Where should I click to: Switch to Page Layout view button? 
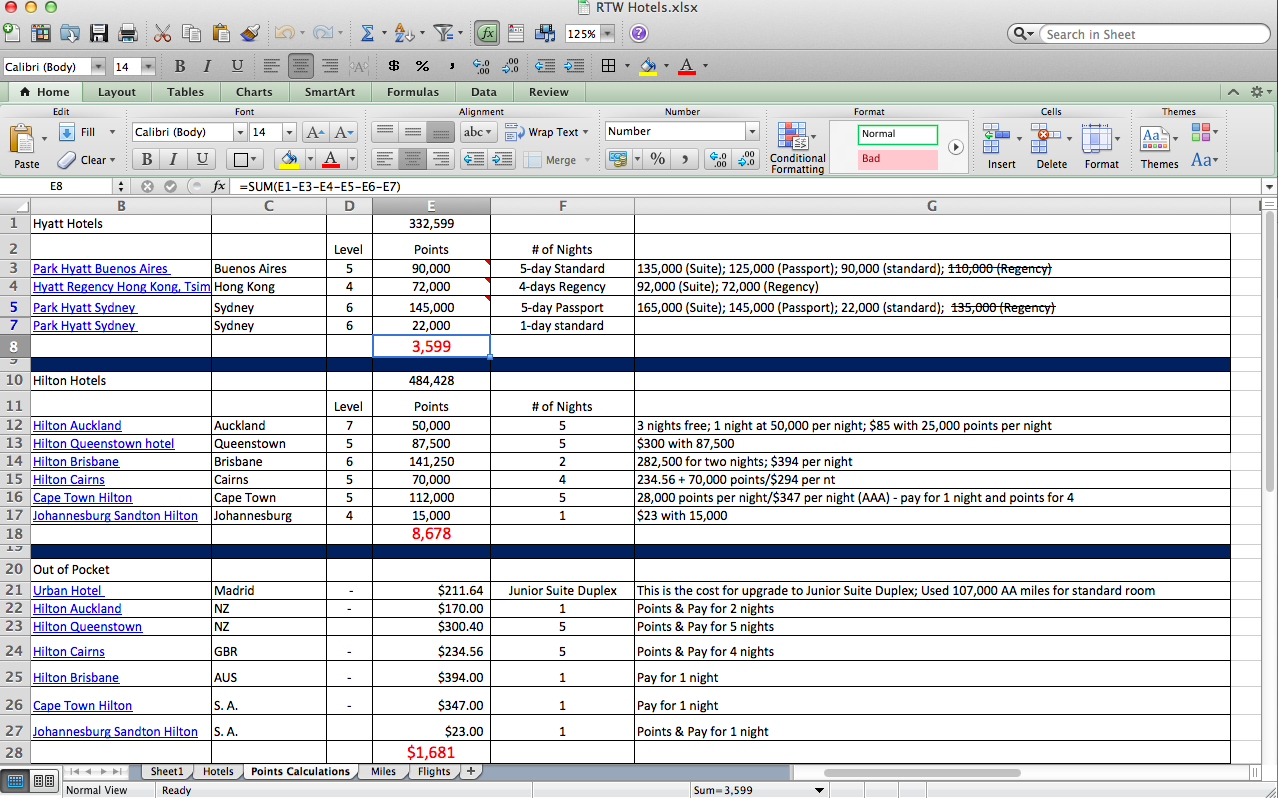point(43,780)
